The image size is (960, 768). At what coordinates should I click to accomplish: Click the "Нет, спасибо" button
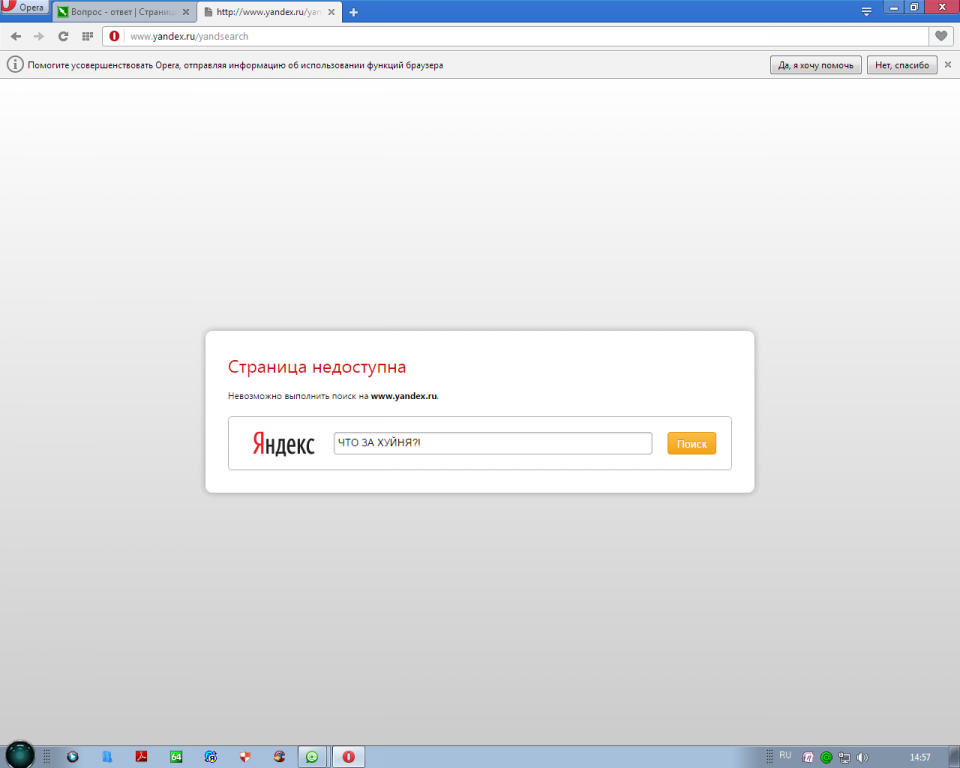[x=902, y=65]
